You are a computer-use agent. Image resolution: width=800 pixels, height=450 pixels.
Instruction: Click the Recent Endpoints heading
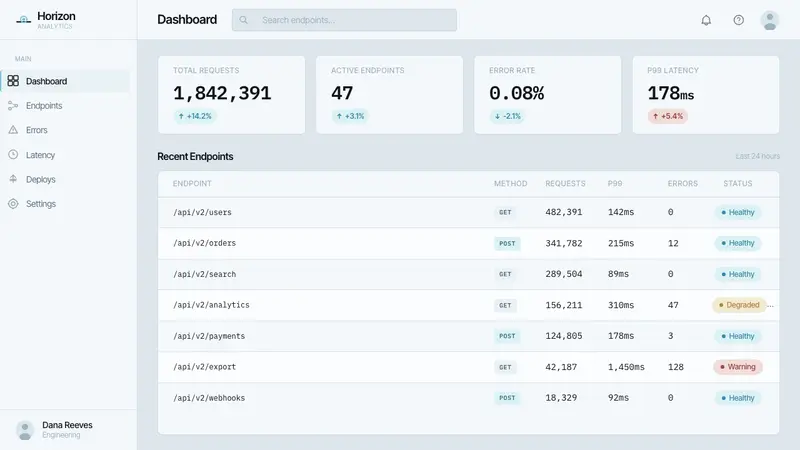[x=195, y=157]
